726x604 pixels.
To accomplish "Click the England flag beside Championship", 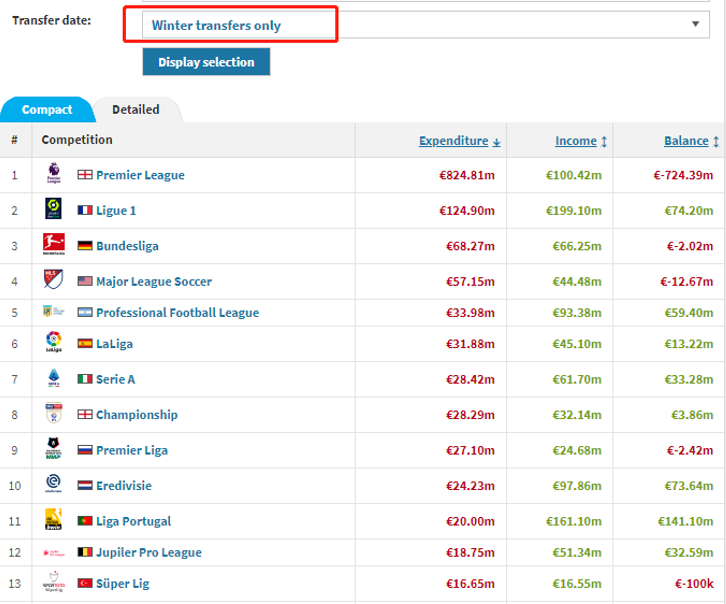I will tap(85, 414).
